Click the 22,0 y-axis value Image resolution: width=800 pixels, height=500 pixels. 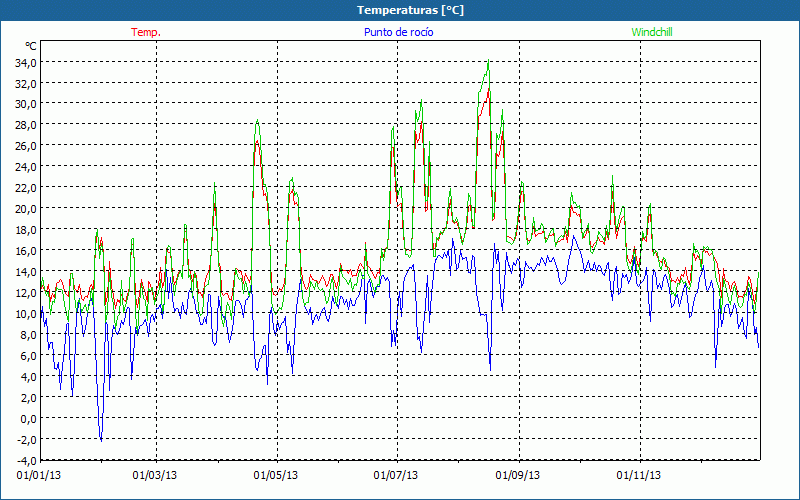click(26, 188)
